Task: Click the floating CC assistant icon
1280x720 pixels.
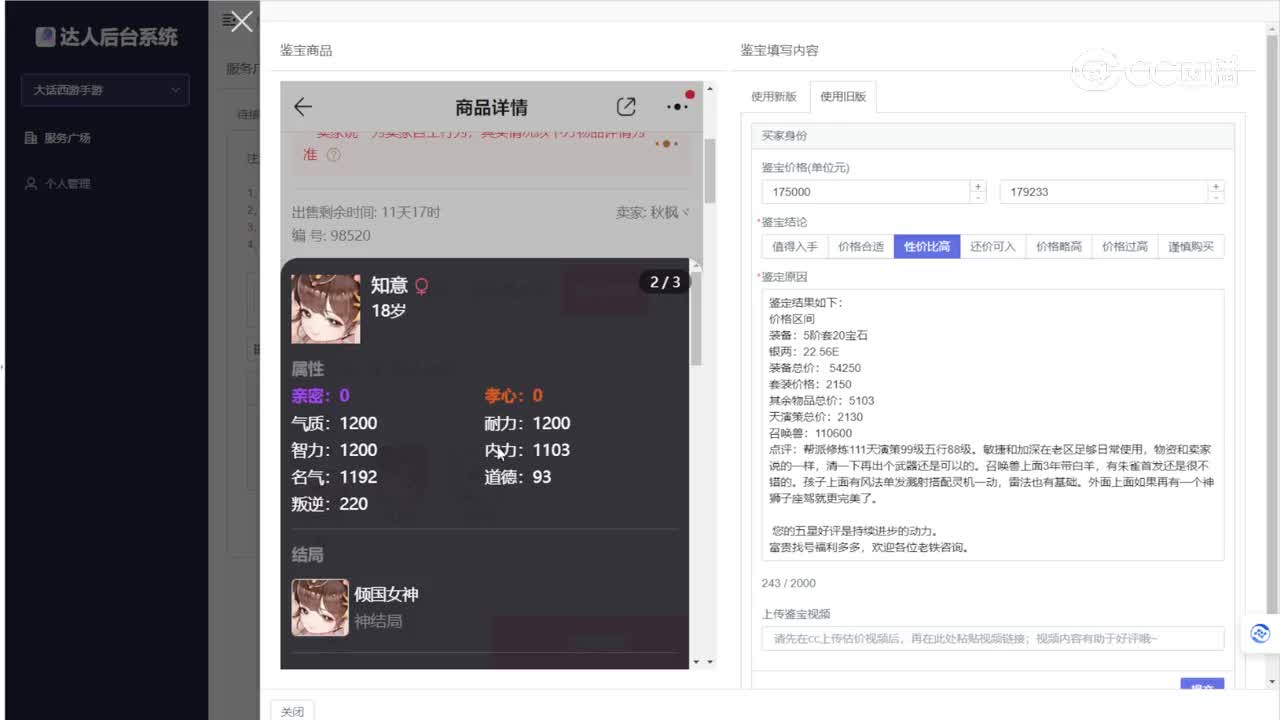Action: pos(1259,633)
